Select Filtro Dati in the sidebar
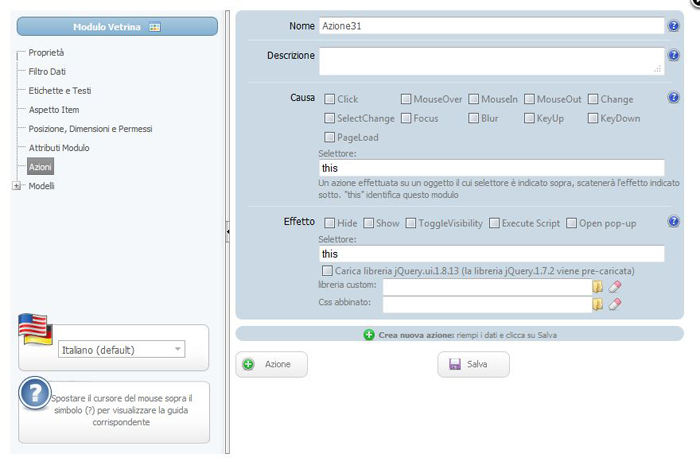The height and width of the screenshot is (469, 700). [47, 71]
